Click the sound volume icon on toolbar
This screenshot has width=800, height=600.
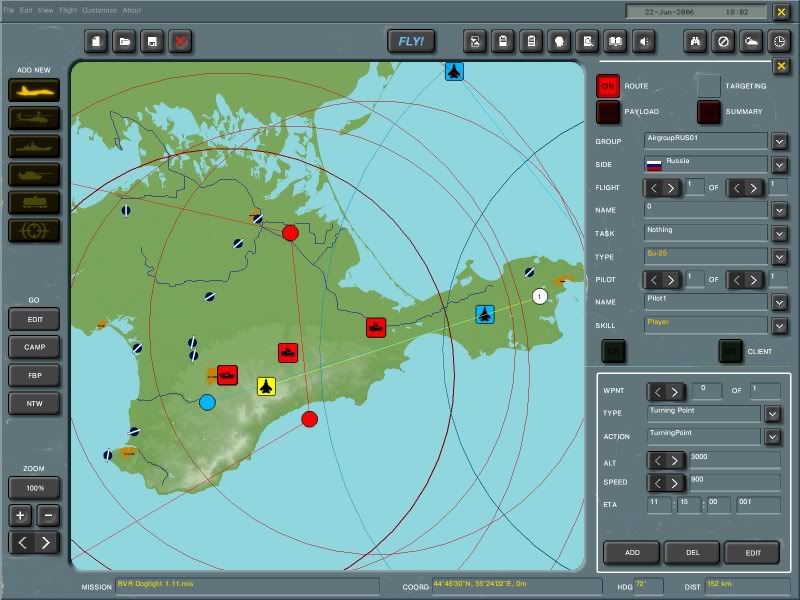pos(645,42)
